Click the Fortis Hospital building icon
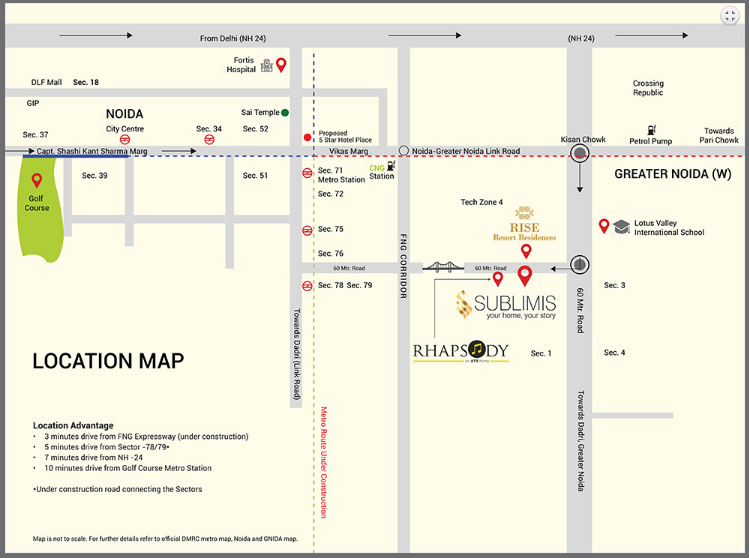Viewport: 749px width, 558px height. (x=267, y=65)
